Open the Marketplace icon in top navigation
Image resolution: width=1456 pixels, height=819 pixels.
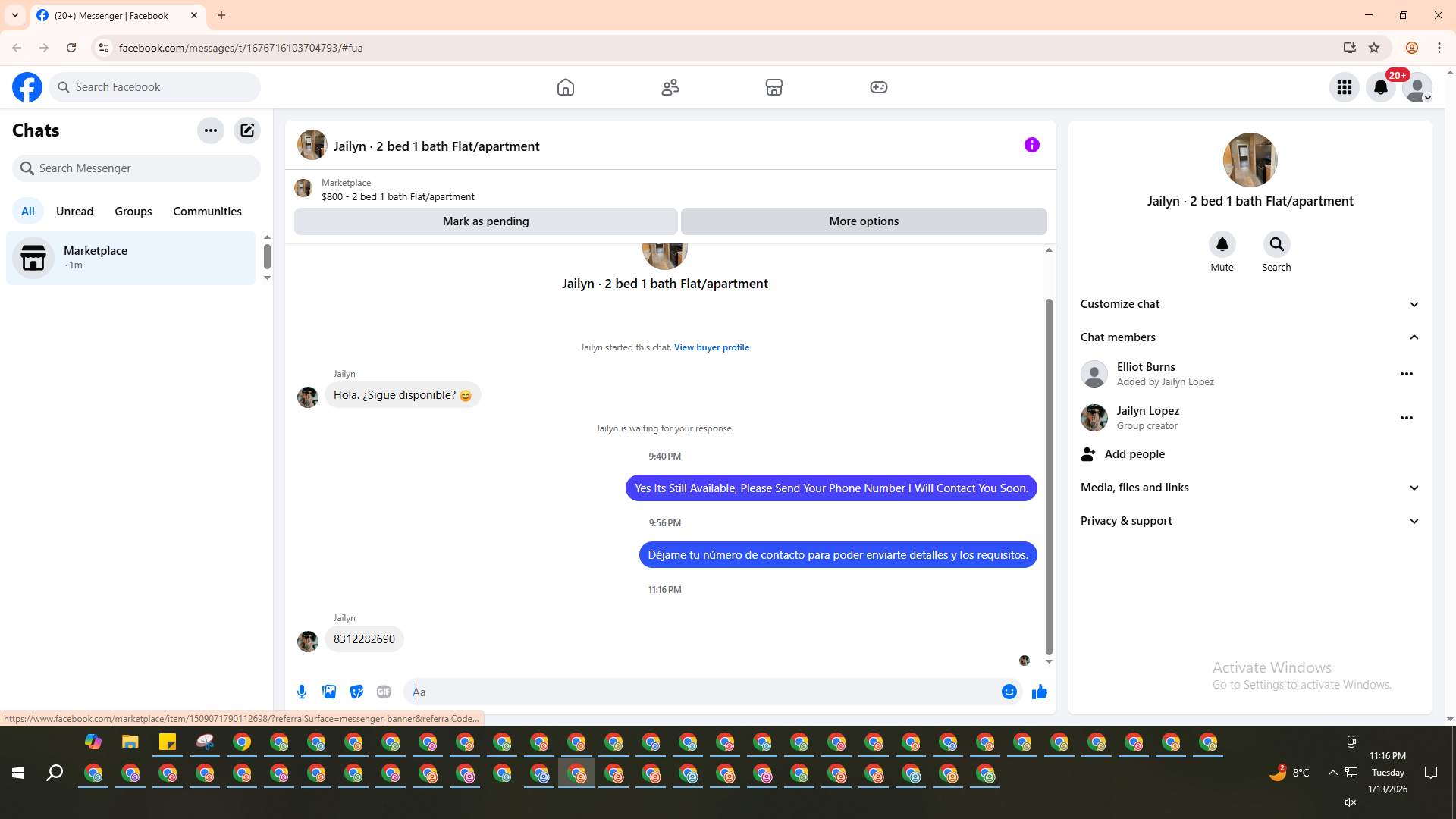click(x=773, y=87)
